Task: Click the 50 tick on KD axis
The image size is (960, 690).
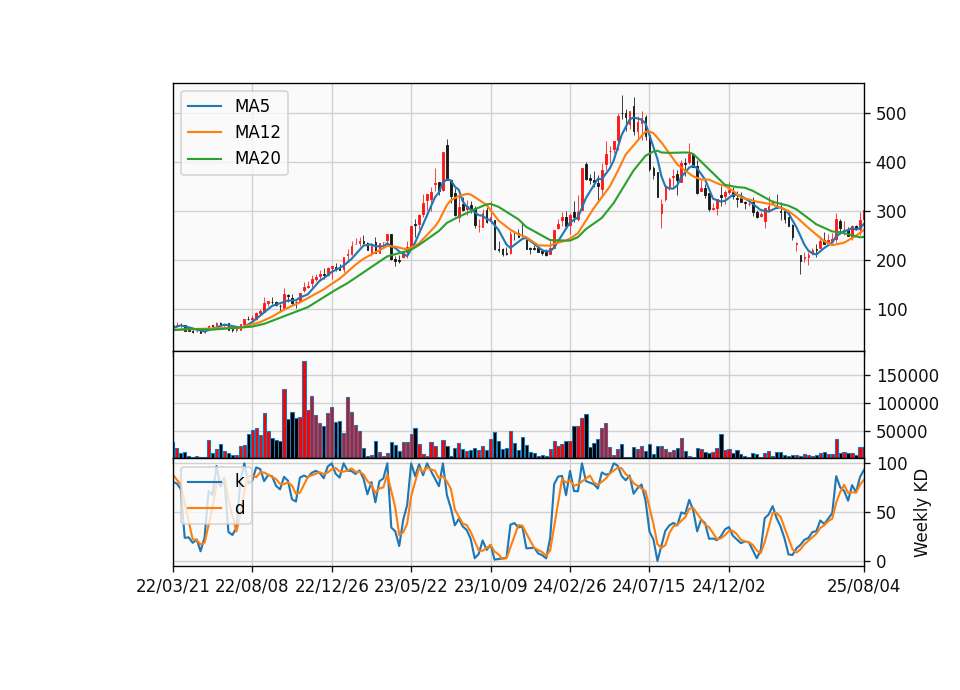Action: coord(887,513)
